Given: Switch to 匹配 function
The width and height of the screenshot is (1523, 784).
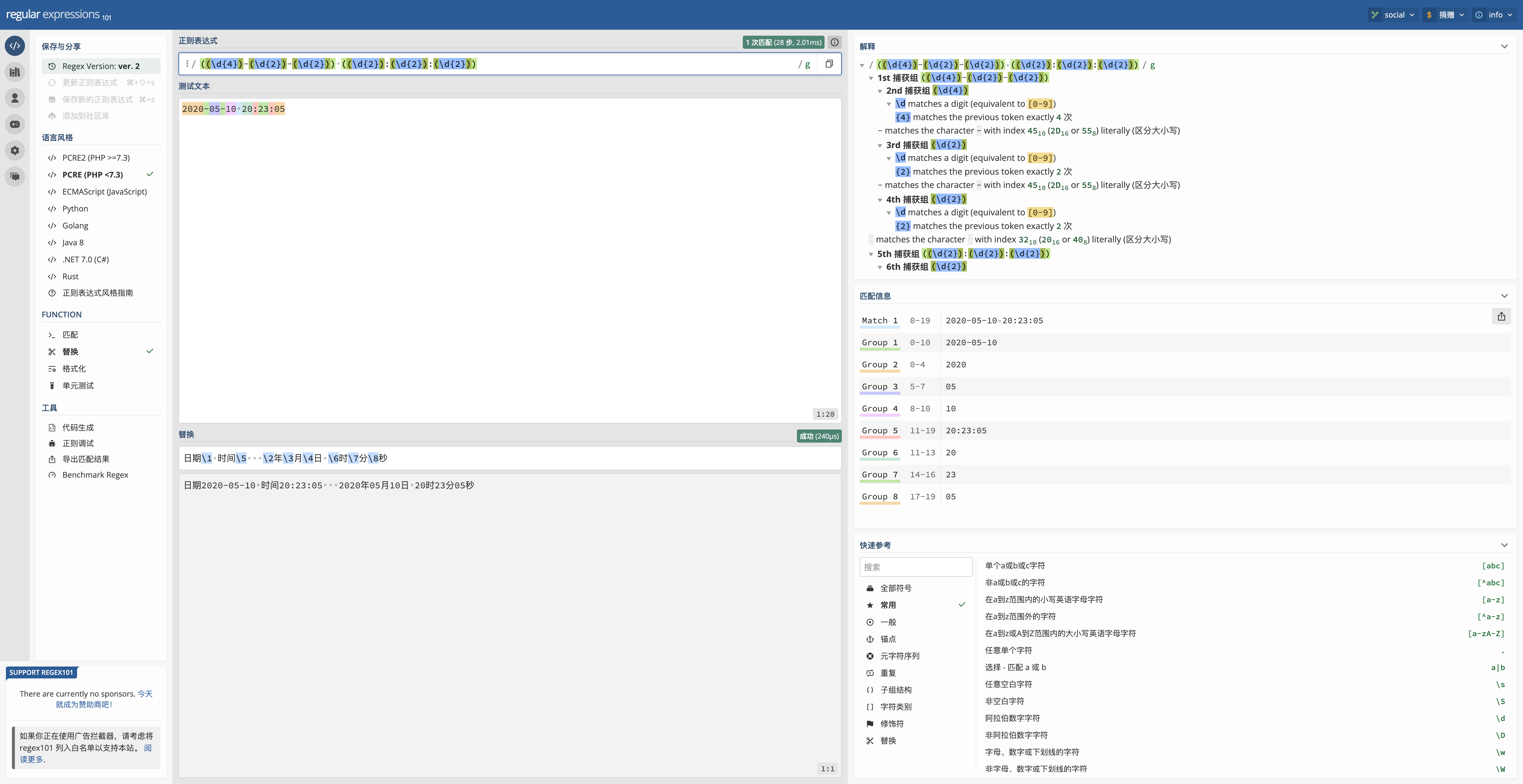Looking at the screenshot, I should click(101, 335).
